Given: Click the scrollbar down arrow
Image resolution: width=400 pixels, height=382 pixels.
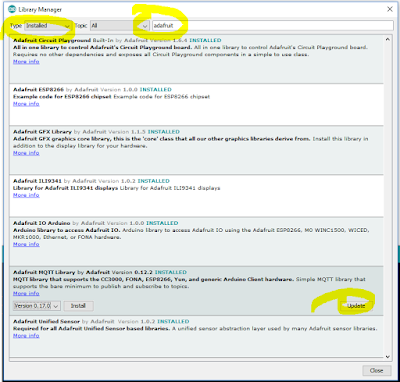Looking at the screenshot, I should [x=387, y=357].
